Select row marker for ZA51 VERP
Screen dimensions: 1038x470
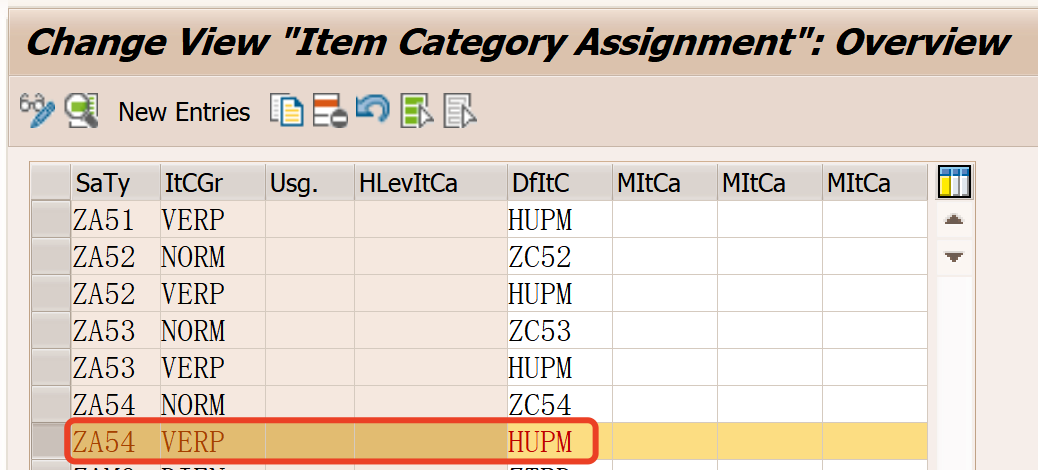pos(51,220)
